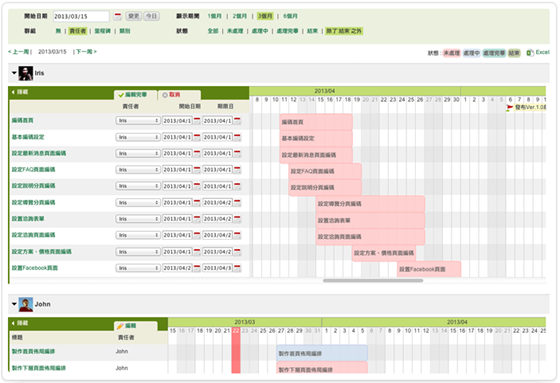Click Iris's avatar picture

click(x=26, y=73)
